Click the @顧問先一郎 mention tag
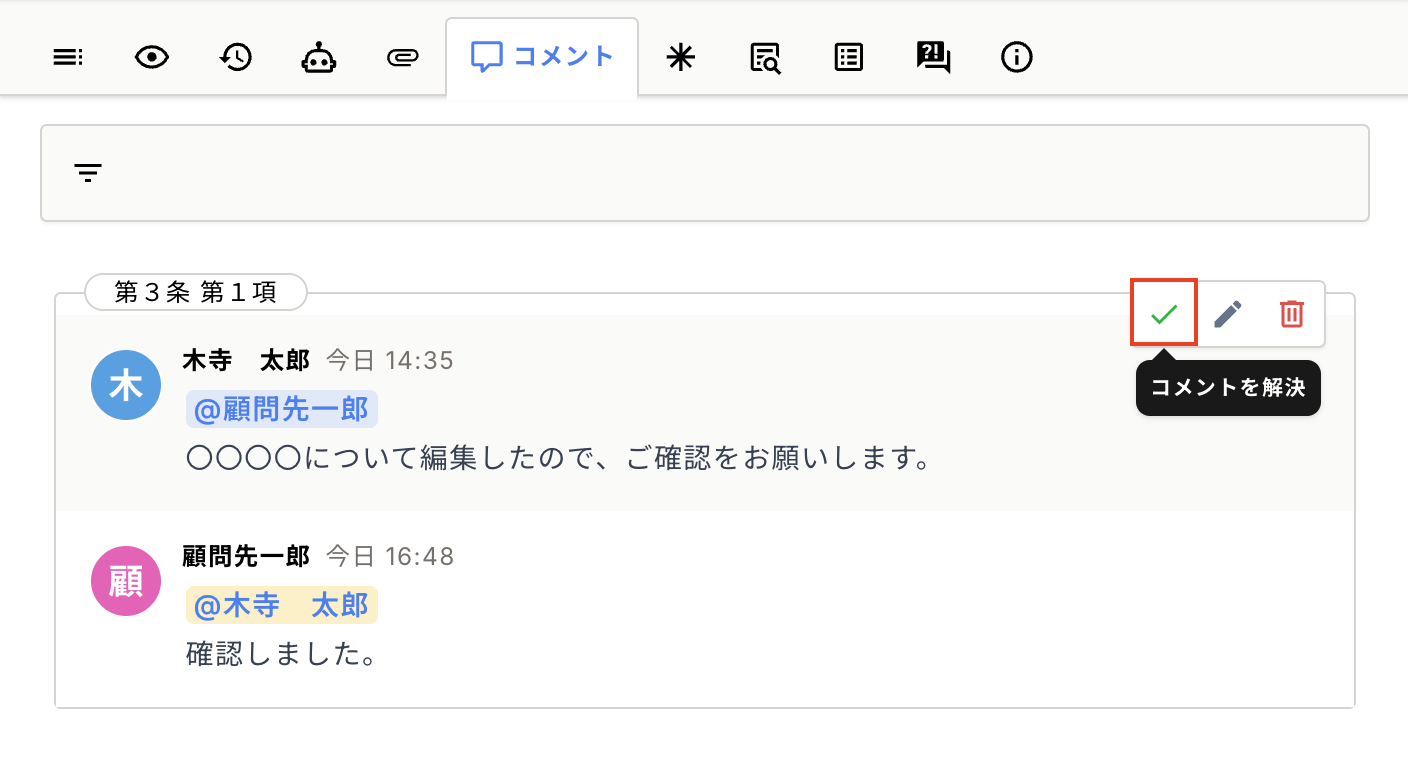 (281, 409)
